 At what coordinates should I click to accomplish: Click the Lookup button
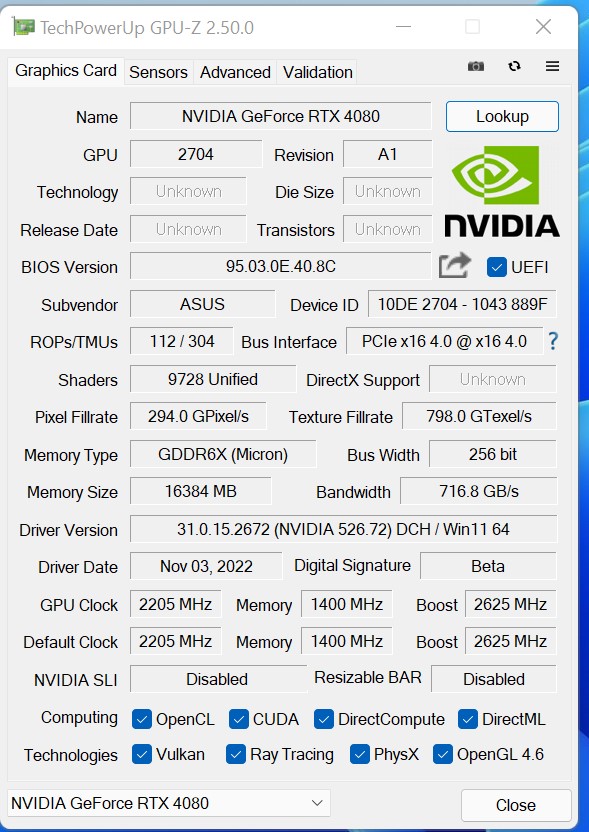502,116
